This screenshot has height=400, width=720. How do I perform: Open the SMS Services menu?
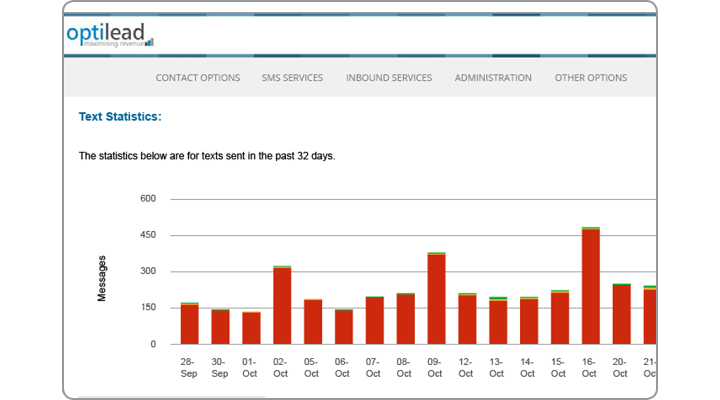292,78
